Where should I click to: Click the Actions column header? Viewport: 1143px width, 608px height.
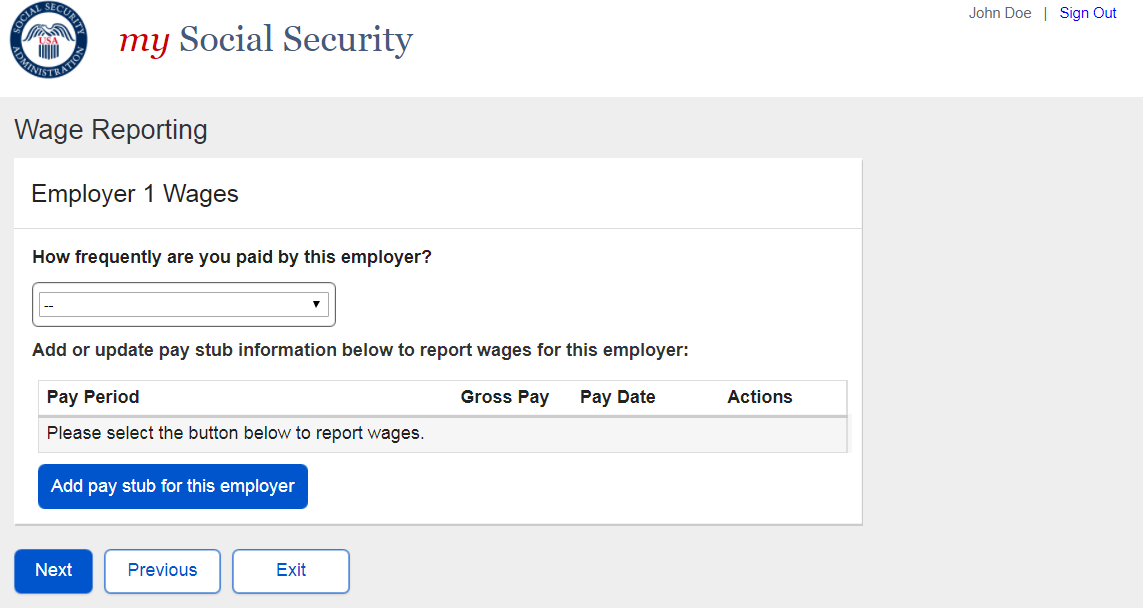(x=759, y=397)
